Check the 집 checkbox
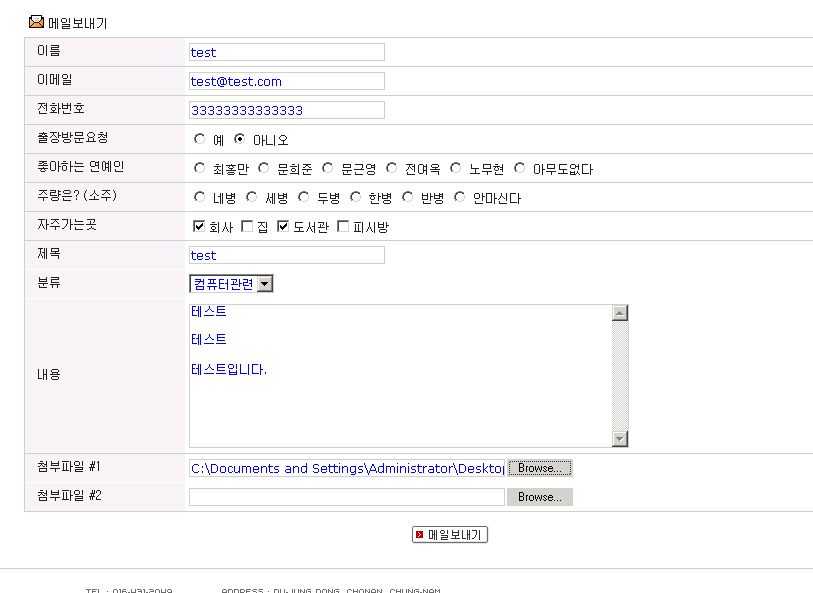This screenshot has height=593, width=813. click(x=247, y=227)
